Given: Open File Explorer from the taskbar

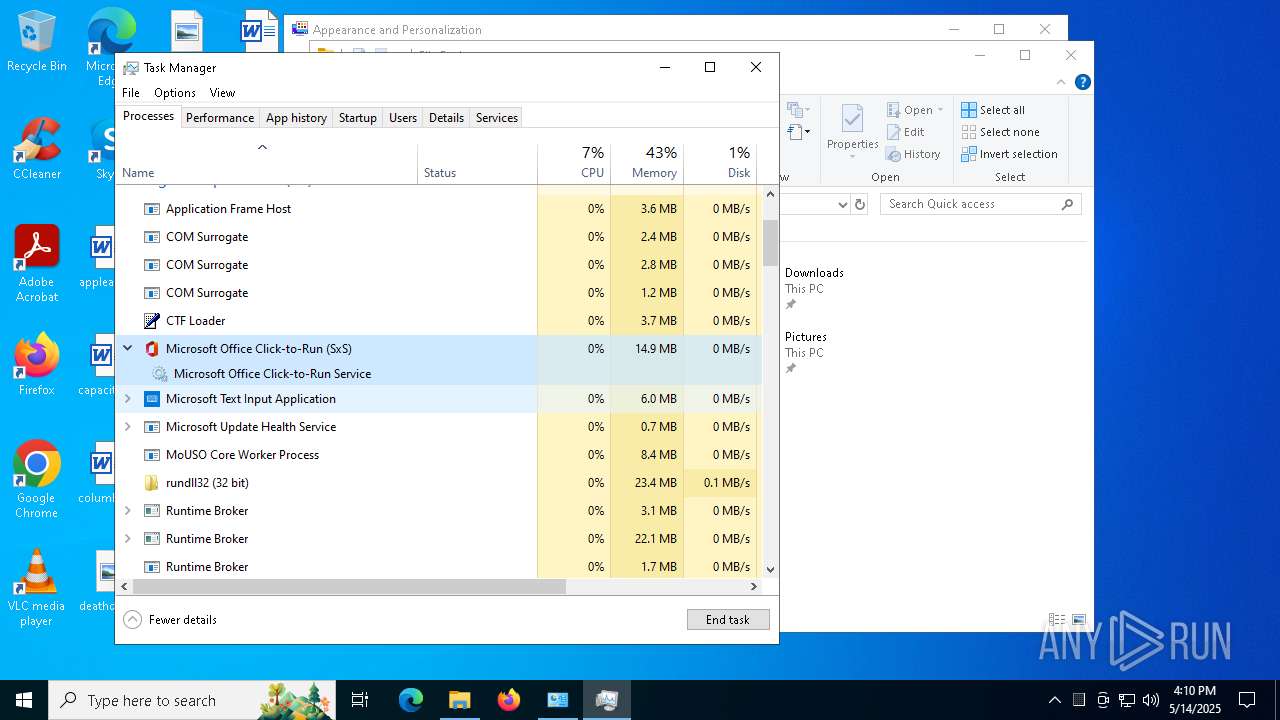Looking at the screenshot, I should coord(459,700).
